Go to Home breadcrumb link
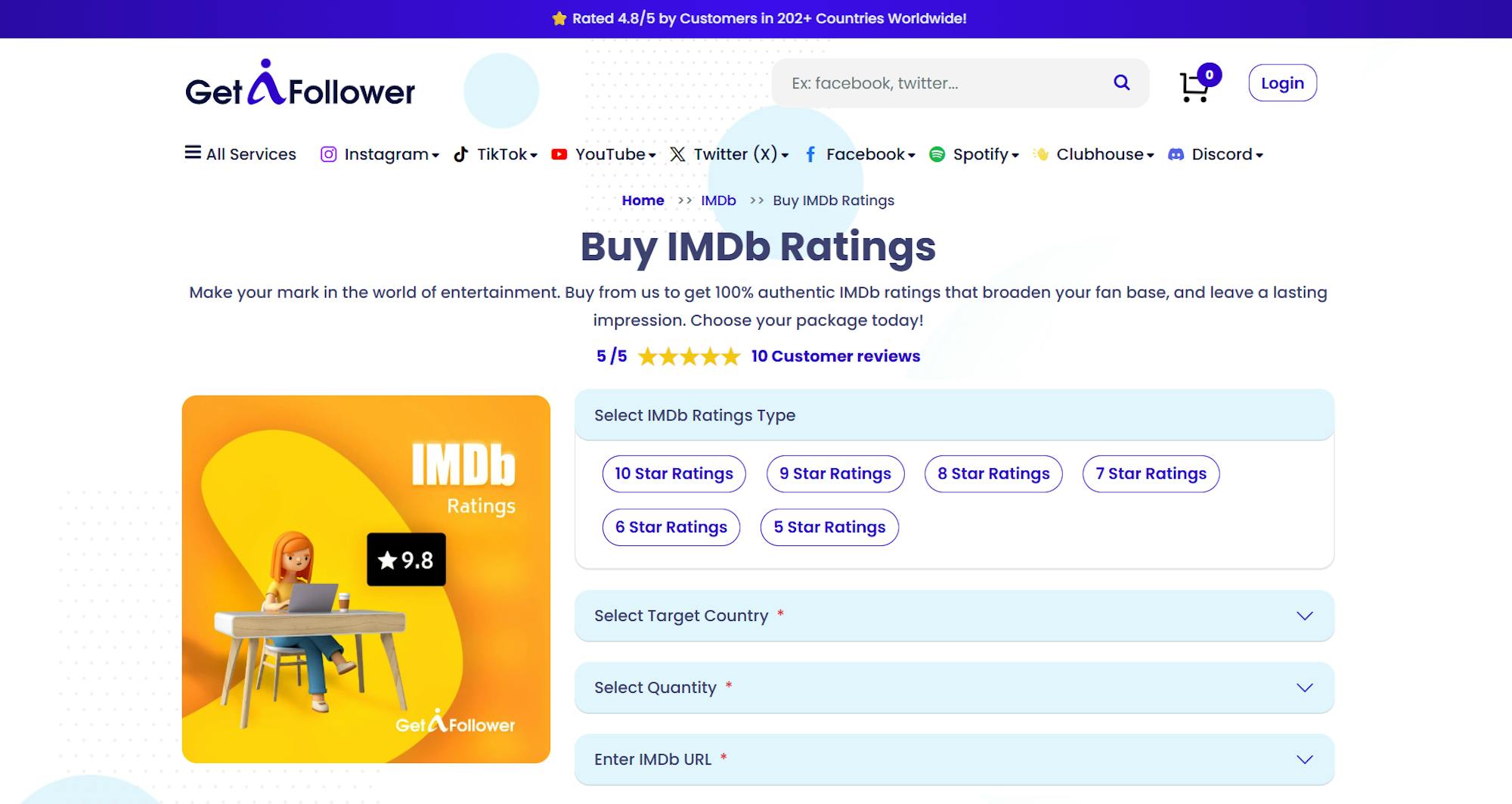Image resolution: width=1512 pixels, height=804 pixels. coord(643,200)
